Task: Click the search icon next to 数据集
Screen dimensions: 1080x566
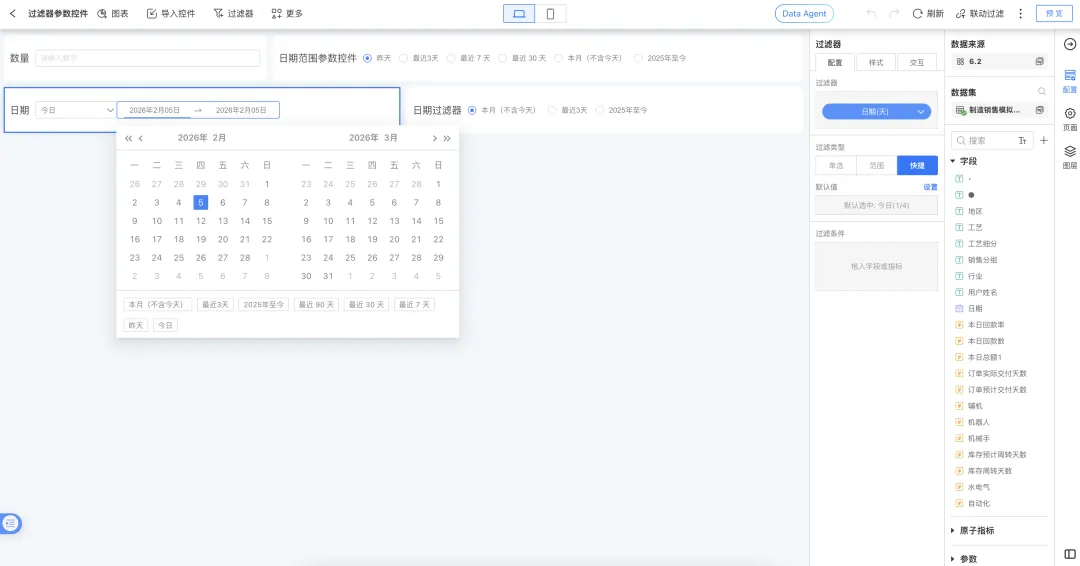Action: pos(1041,92)
